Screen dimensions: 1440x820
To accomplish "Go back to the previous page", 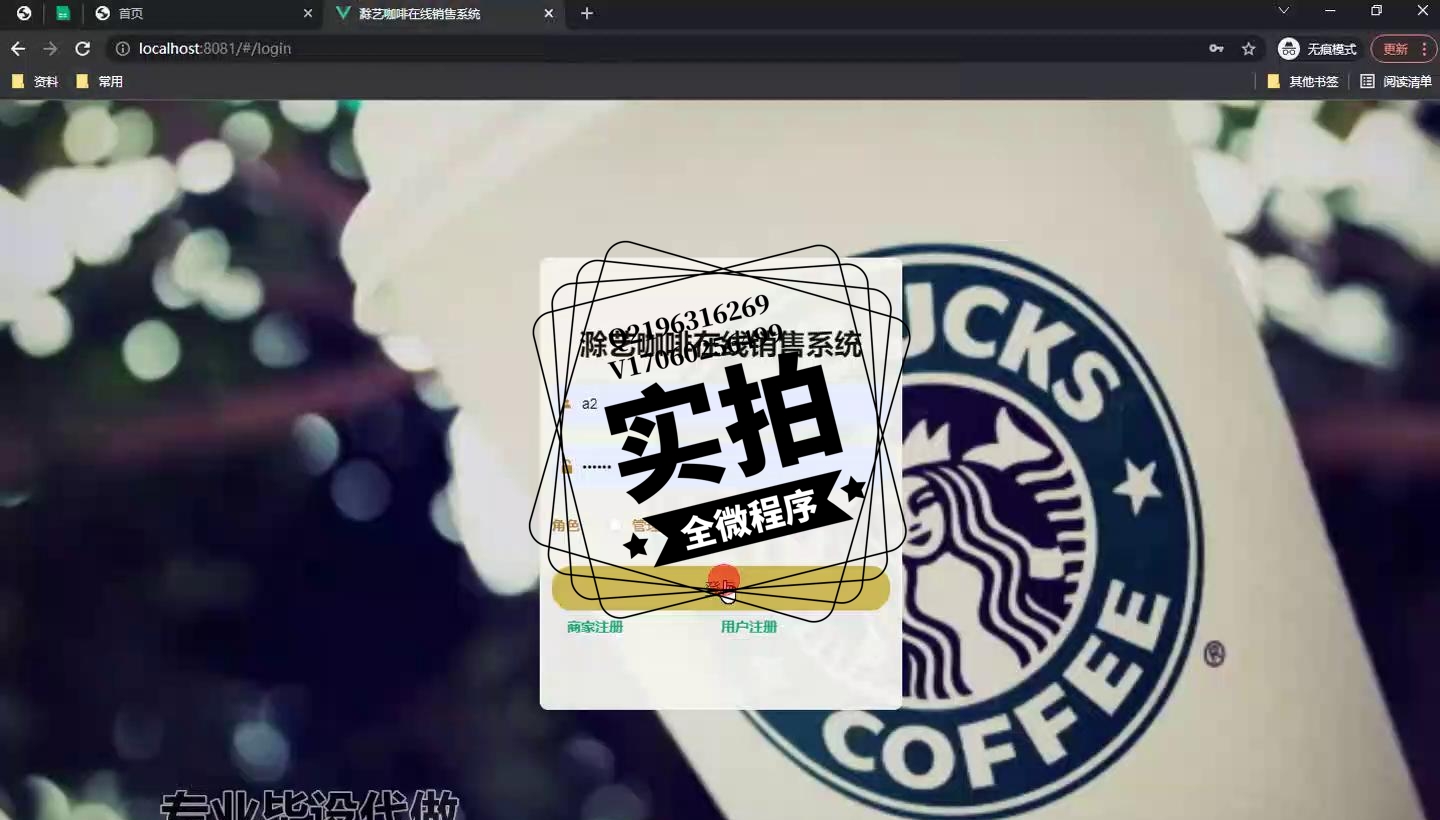I will click(18, 48).
